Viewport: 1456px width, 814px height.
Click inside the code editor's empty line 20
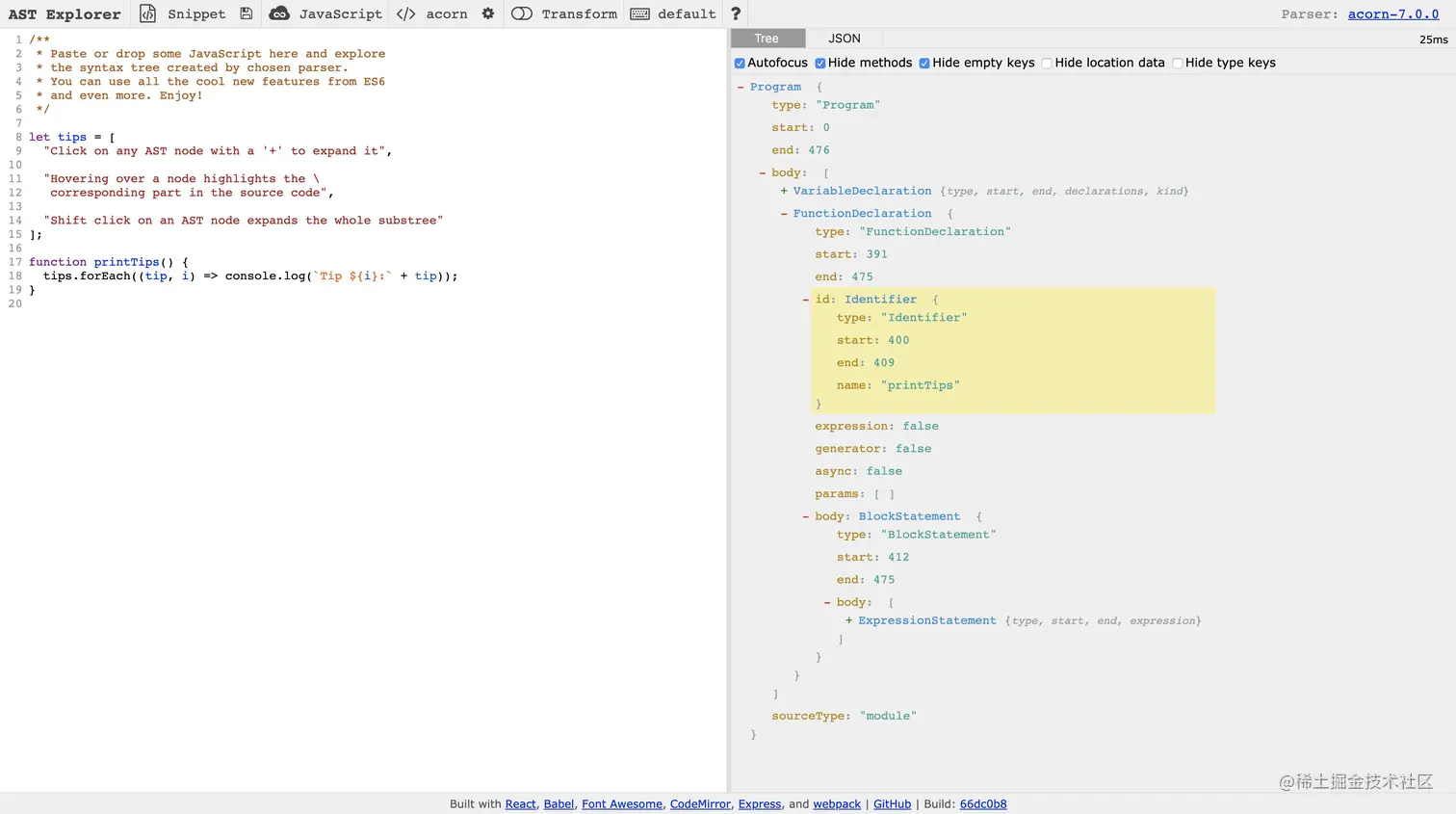click(376, 303)
